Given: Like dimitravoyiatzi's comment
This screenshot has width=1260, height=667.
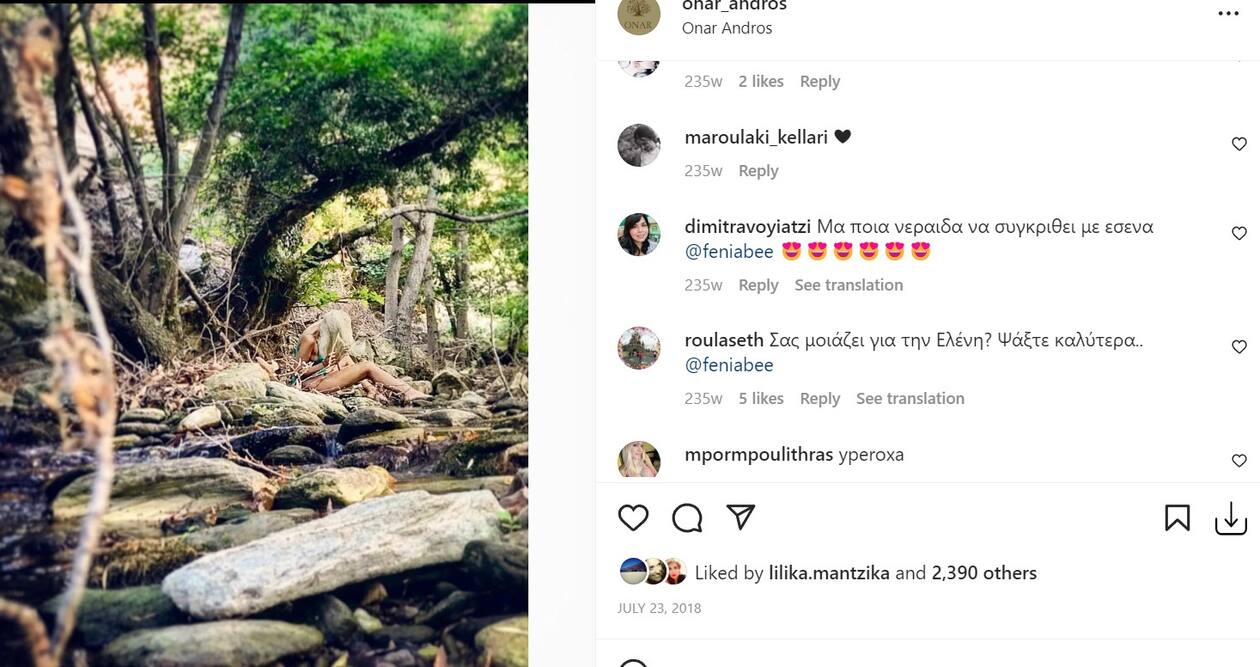Looking at the screenshot, I should click(1239, 233).
